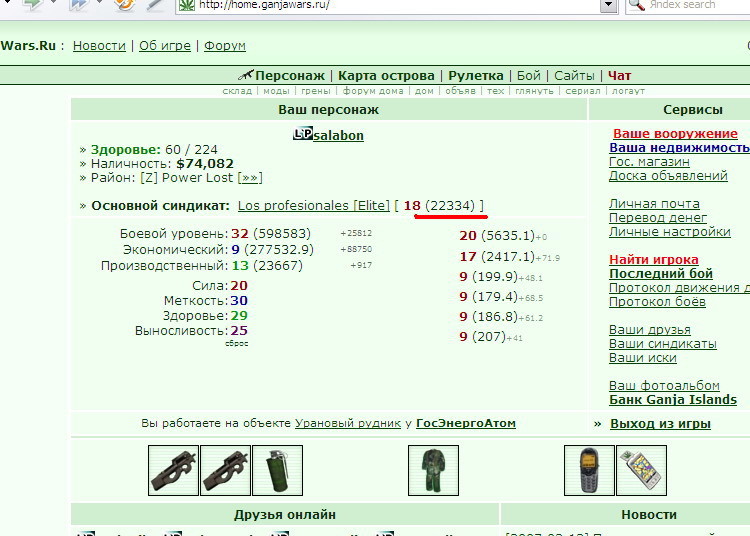Open Протокол движения link

[679, 288]
